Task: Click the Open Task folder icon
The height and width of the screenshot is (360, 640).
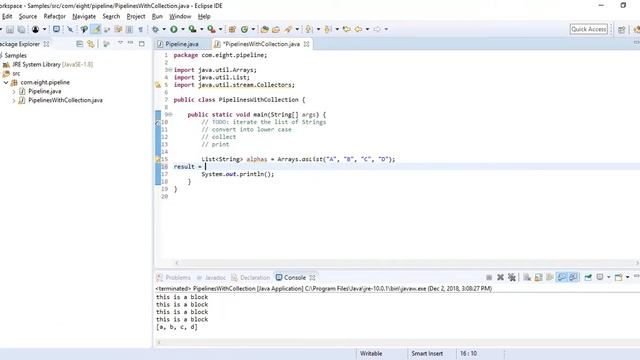Action: coord(276,29)
